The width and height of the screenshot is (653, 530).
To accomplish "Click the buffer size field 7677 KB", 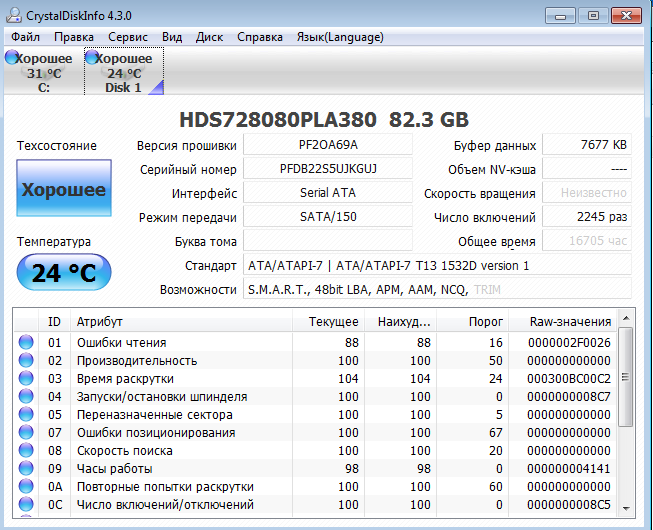I will point(587,144).
